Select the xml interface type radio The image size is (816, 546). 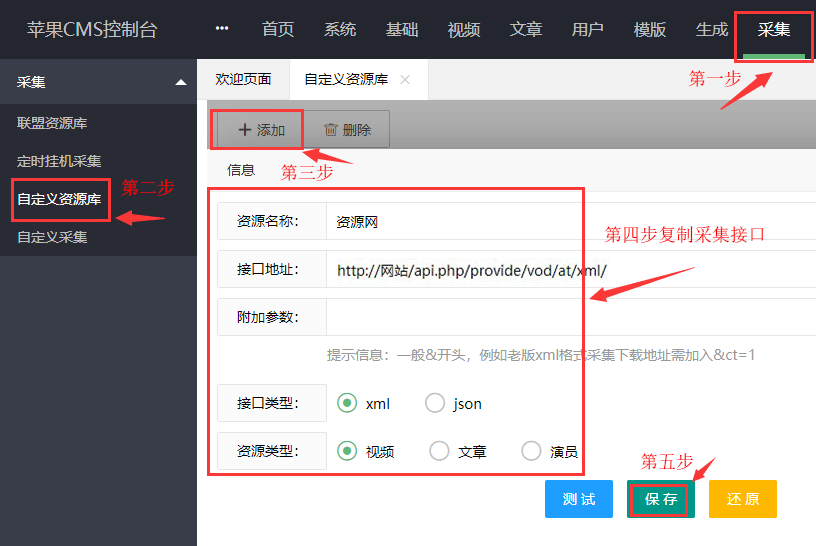(x=347, y=403)
